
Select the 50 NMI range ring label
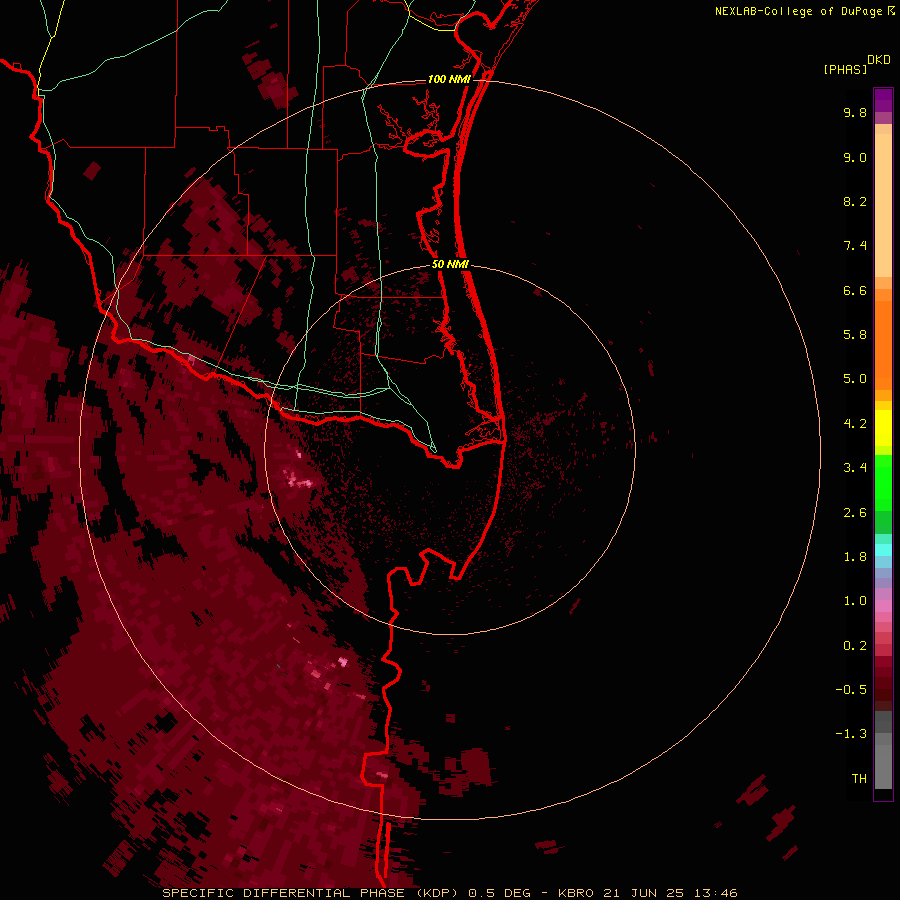click(x=451, y=265)
